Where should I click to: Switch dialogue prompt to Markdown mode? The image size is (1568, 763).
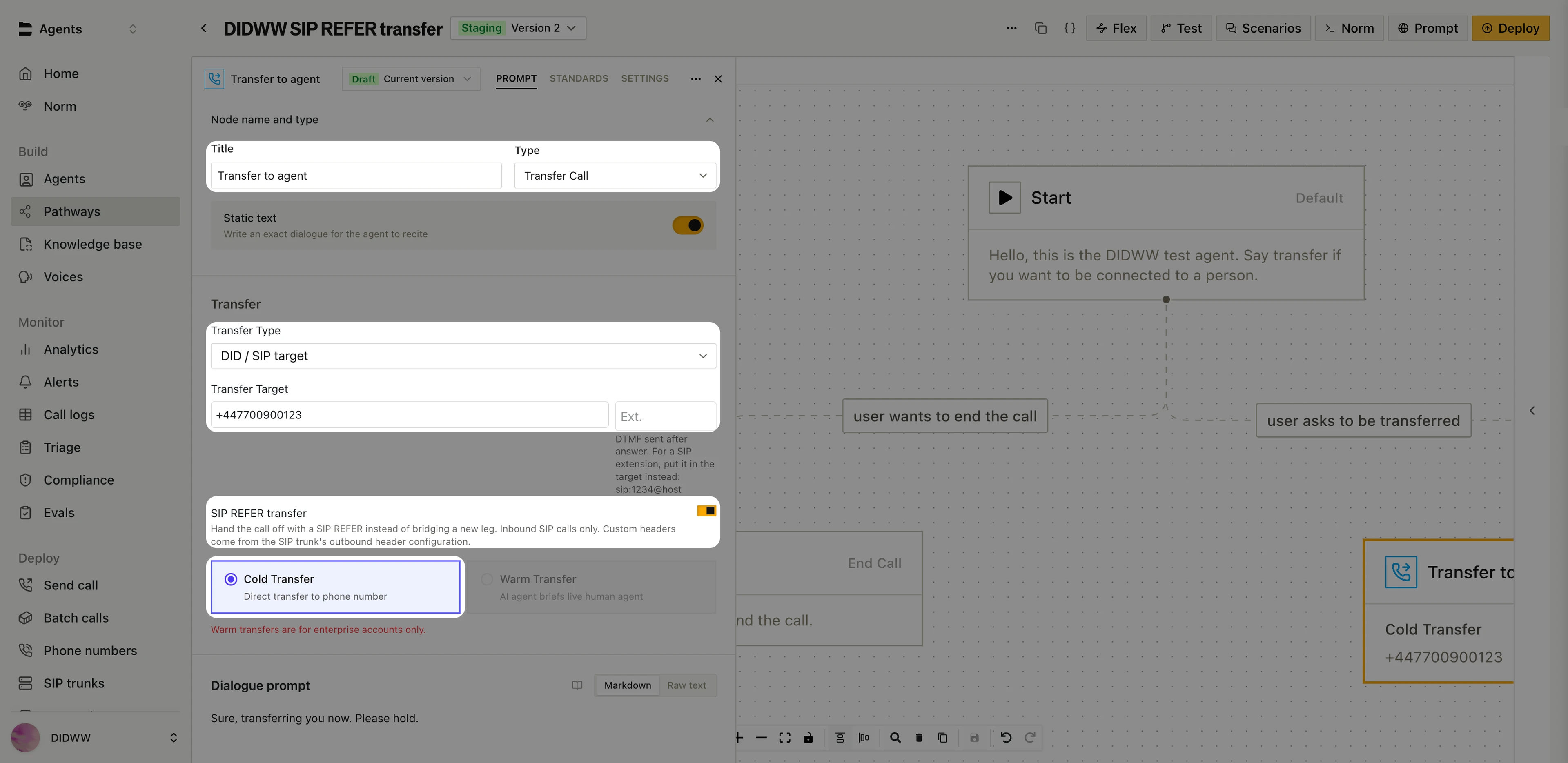tap(628, 685)
